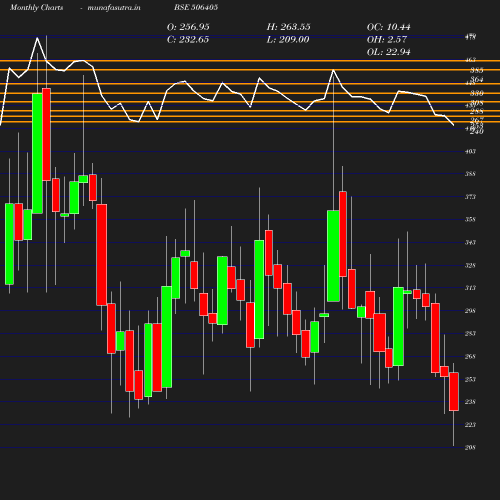Click the highest peak of the white line
Screen dimensions: 500x500
coord(37,38)
